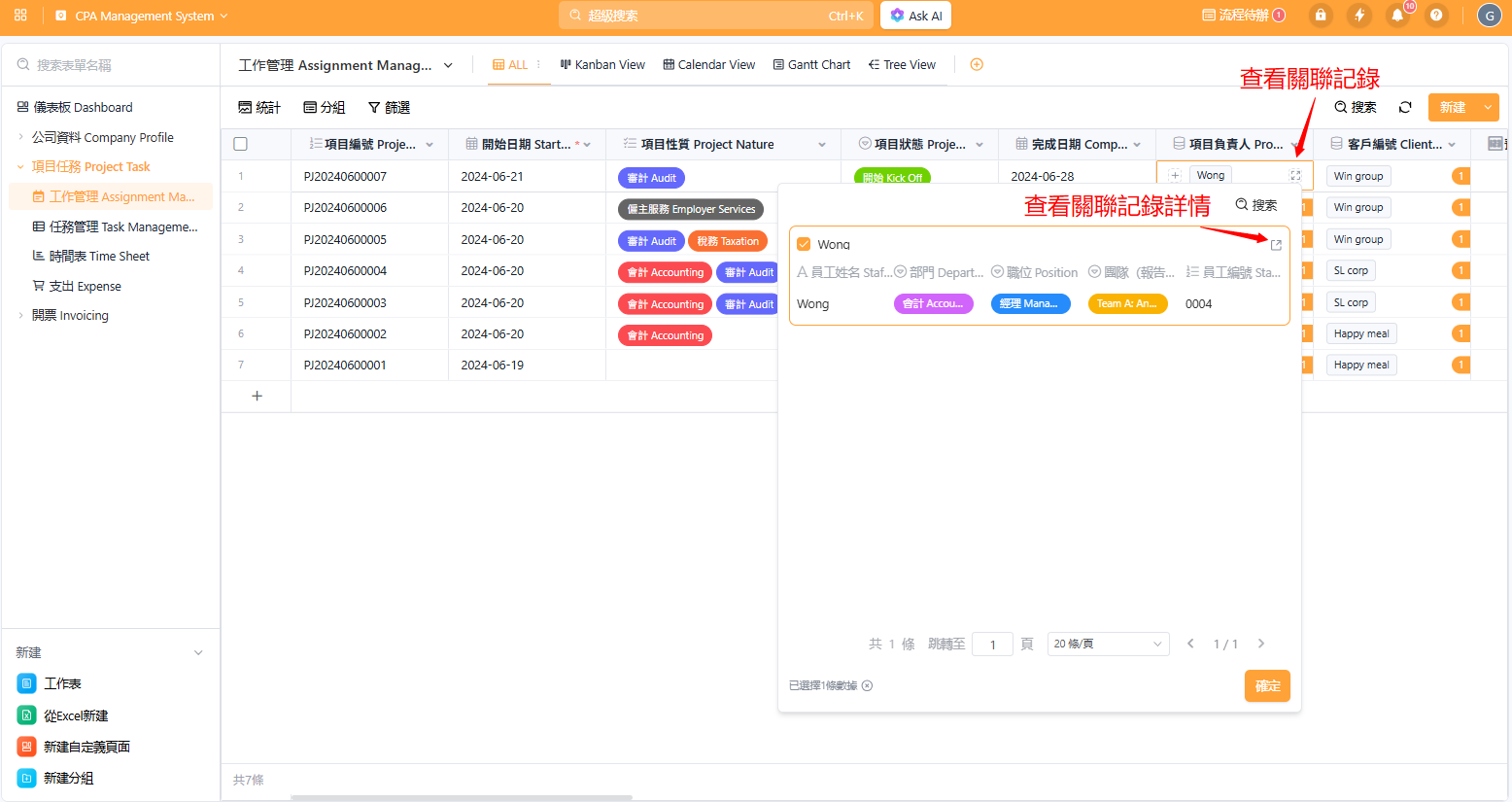Click the lock icon in top bar

(1320, 16)
